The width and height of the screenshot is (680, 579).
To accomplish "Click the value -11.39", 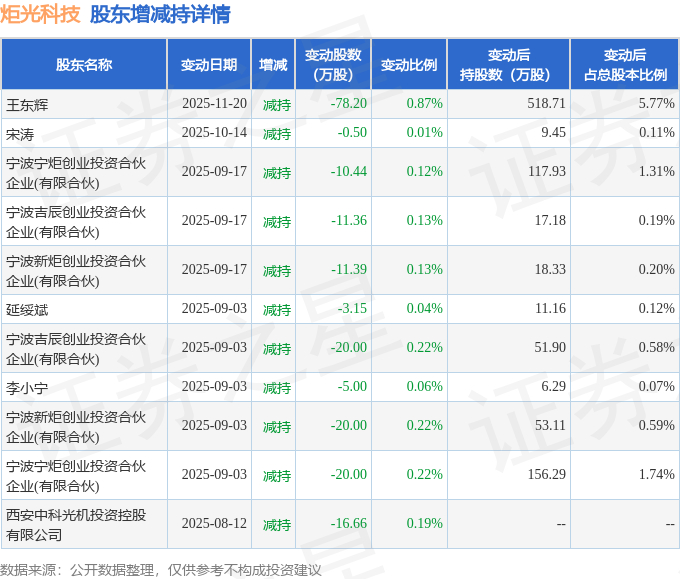I will (349, 269).
